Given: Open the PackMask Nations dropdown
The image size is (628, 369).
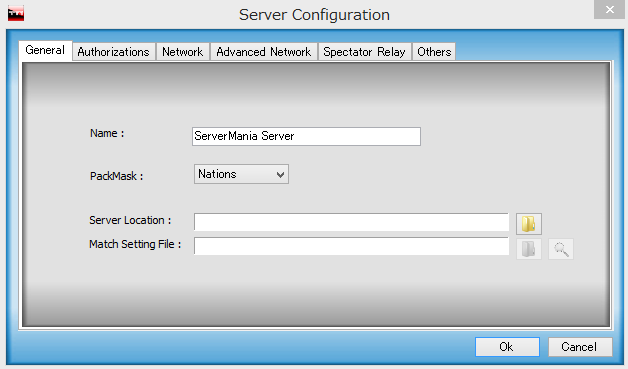Looking at the screenshot, I should (241, 174).
